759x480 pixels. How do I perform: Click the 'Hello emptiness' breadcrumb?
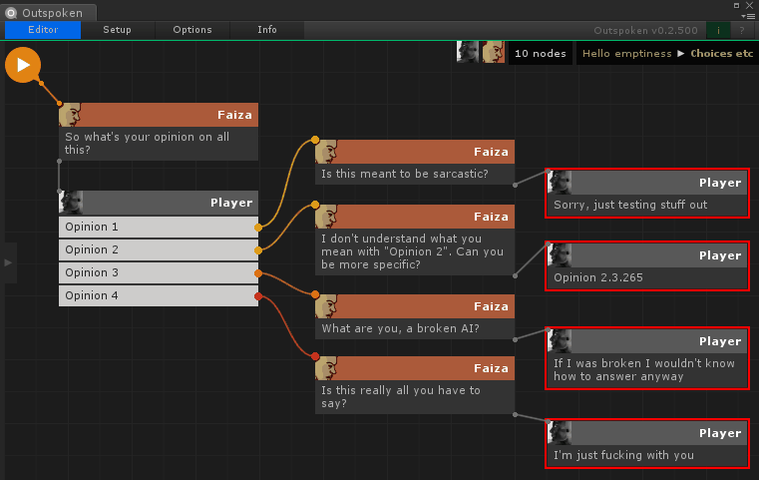pos(626,53)
